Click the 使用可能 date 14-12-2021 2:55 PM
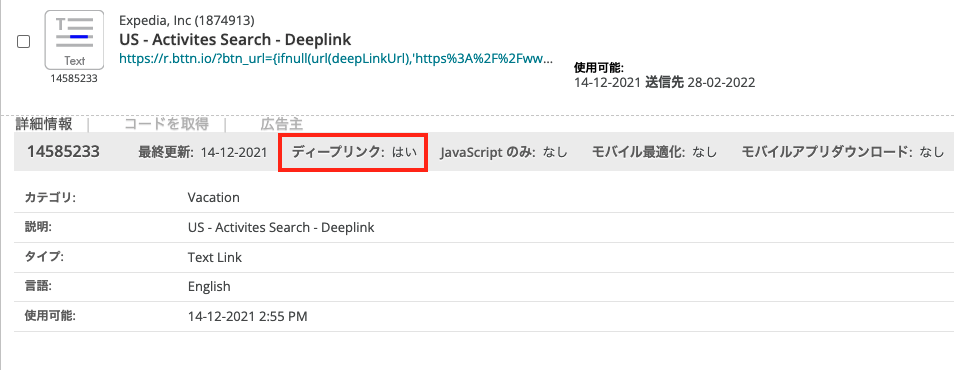The height and width of the screenshot is (370, 954). coord(248,316)
